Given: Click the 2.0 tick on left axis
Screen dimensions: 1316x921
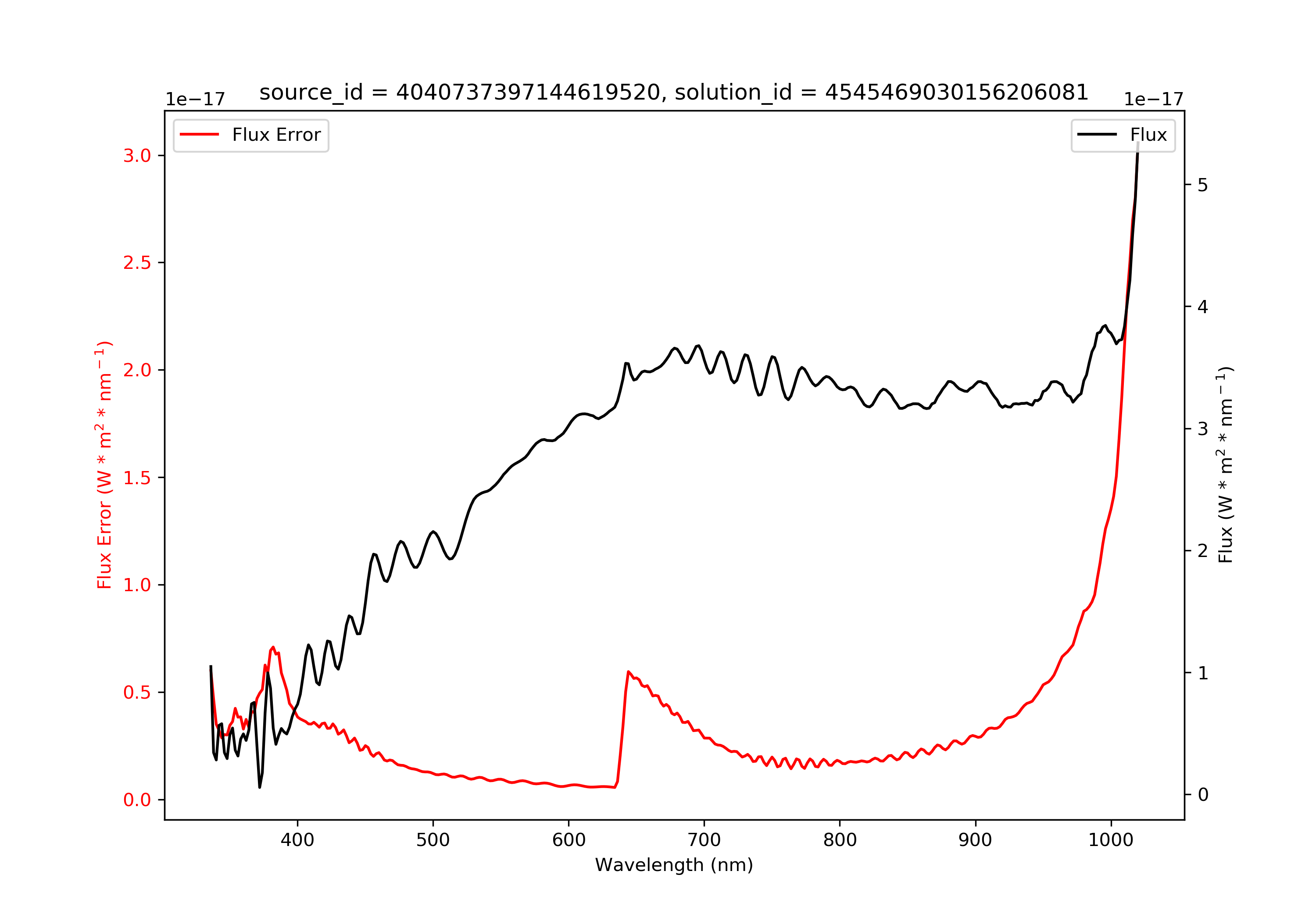Looking at the screenshot, I should point(137,370).
